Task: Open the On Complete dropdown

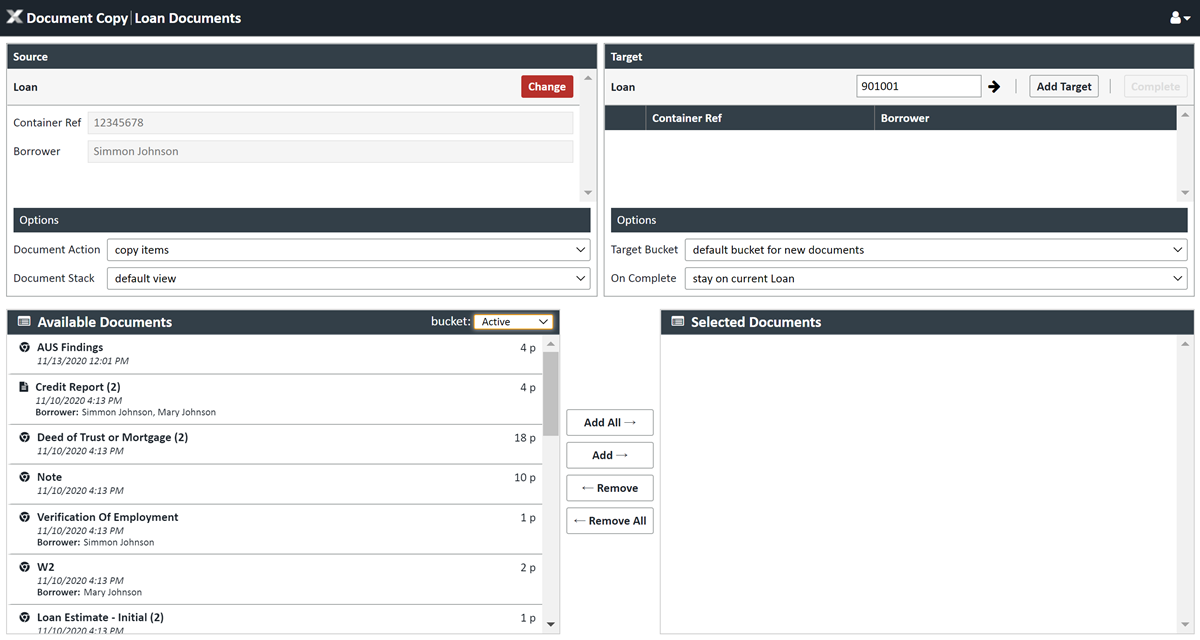Action: click(935, 278)
